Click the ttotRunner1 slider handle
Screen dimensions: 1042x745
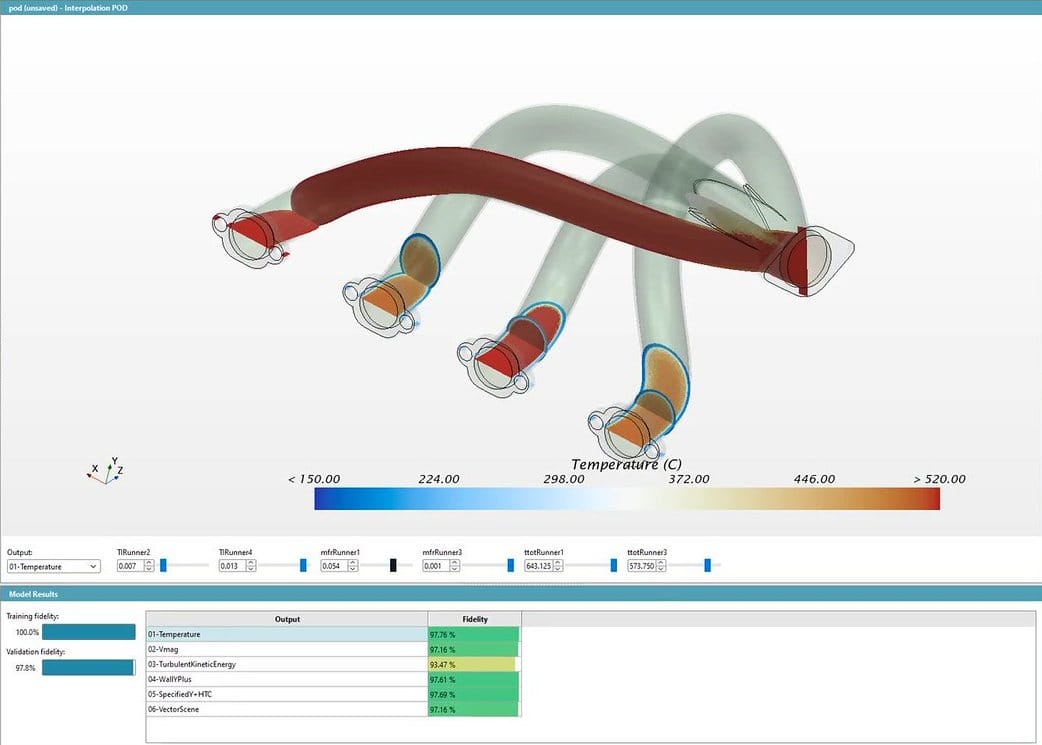pos(613,565)
